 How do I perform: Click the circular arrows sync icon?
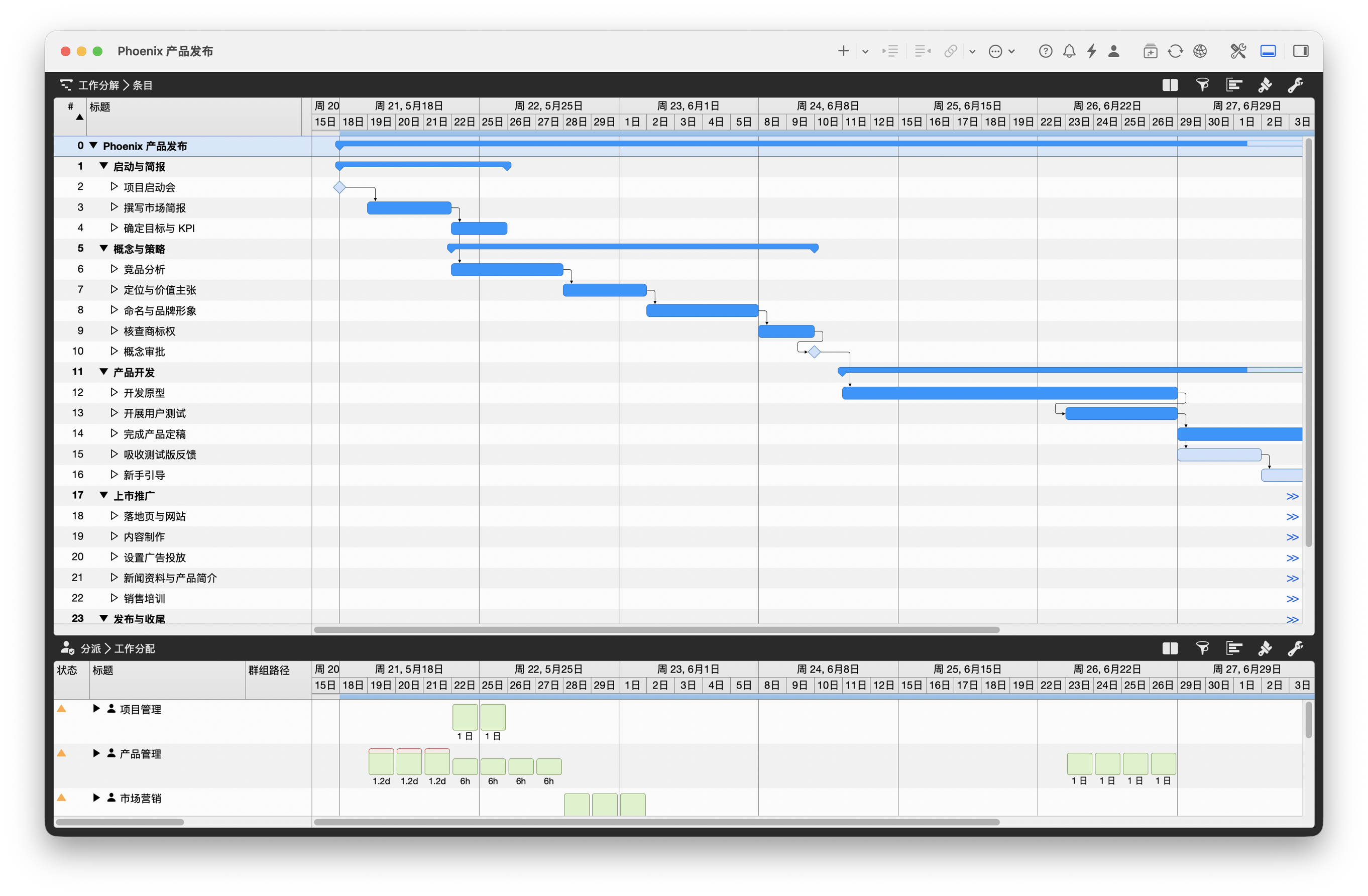point(1175,51)
